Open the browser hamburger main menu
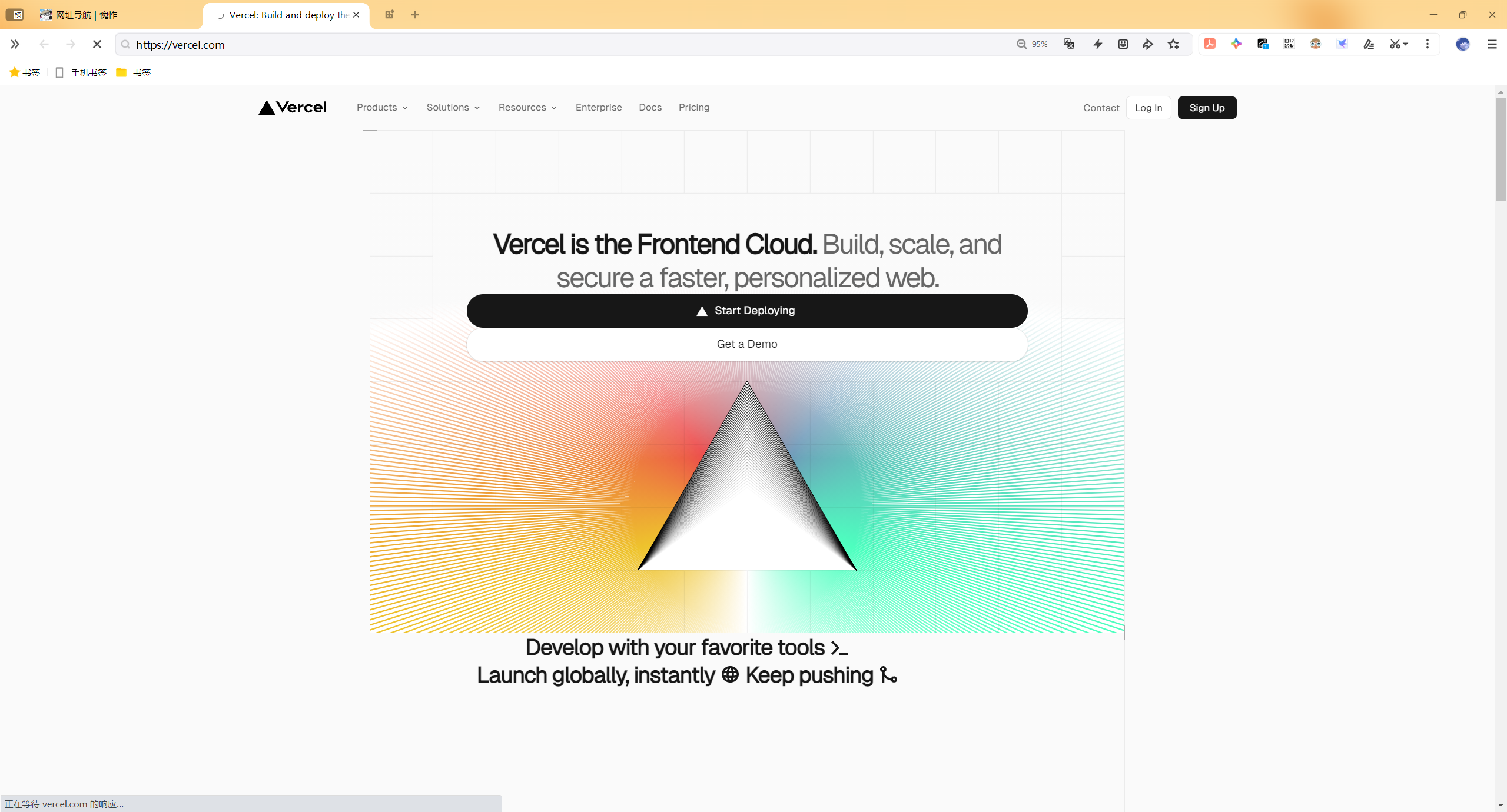1507x812 pixels. click(1492, 44)
